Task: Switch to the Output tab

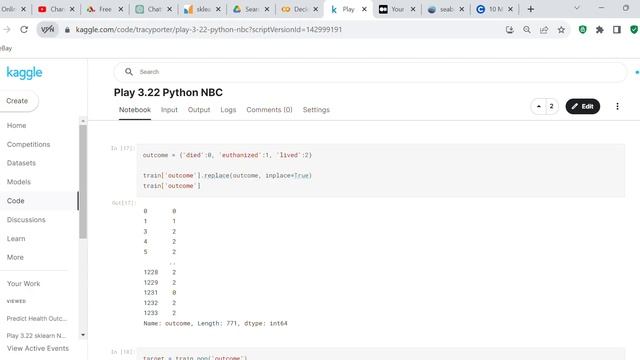Action: point(199,110)
